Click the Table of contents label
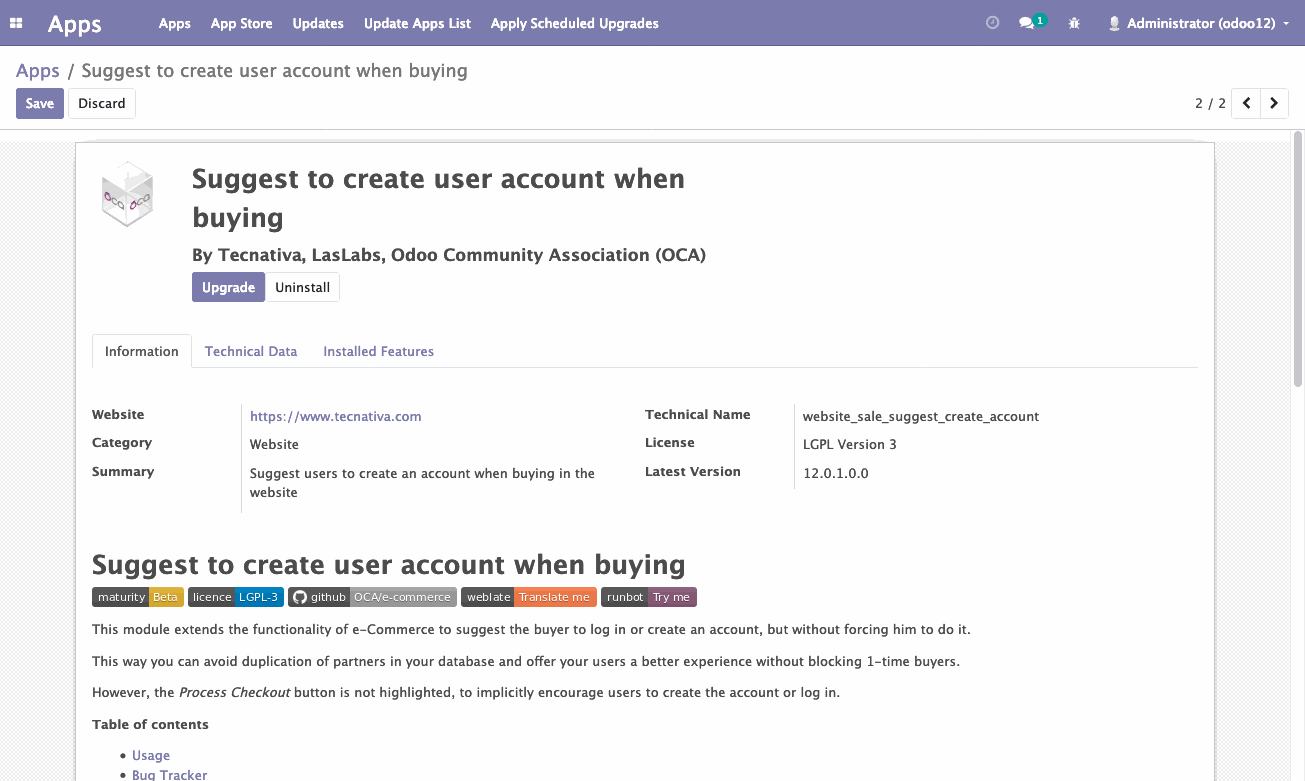Viewport: 1305px width, 781px height. coord(150,724)
